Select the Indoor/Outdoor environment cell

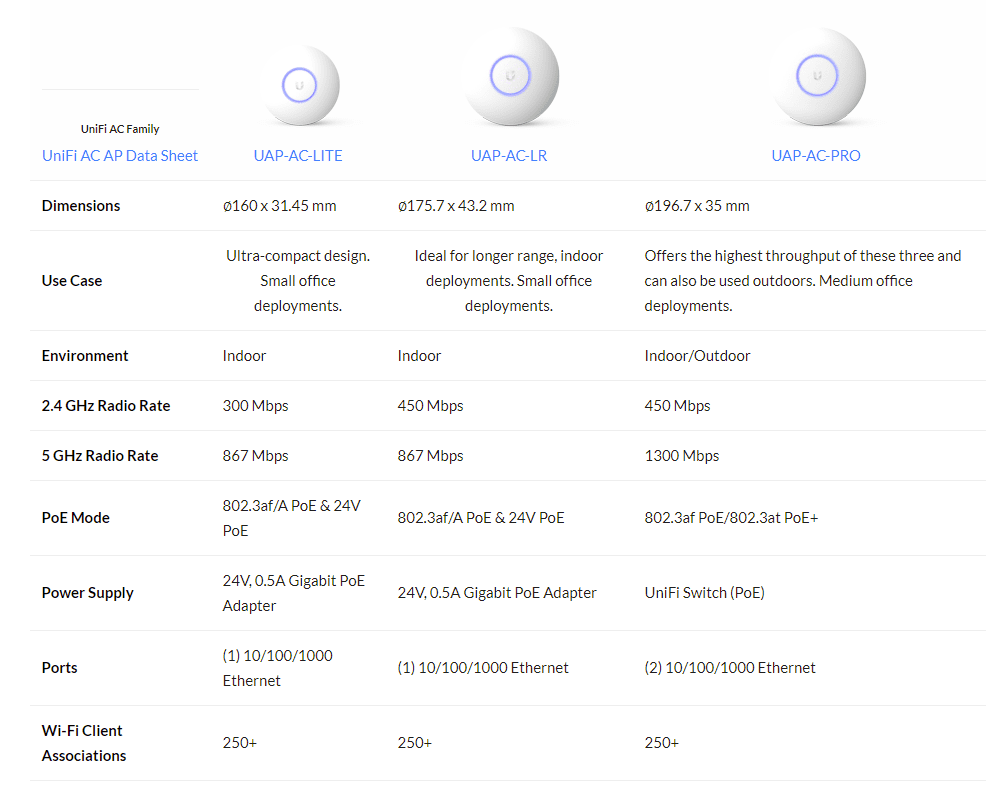(x=697, y=356)
